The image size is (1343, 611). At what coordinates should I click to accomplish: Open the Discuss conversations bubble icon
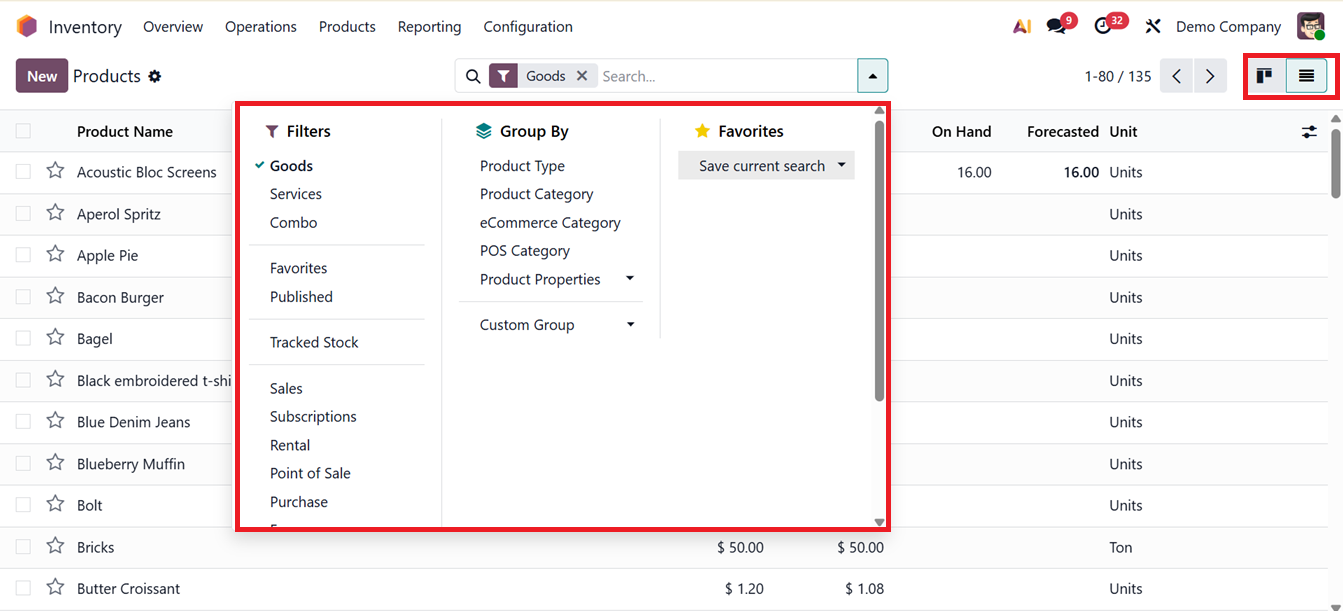pos(1056,26)
